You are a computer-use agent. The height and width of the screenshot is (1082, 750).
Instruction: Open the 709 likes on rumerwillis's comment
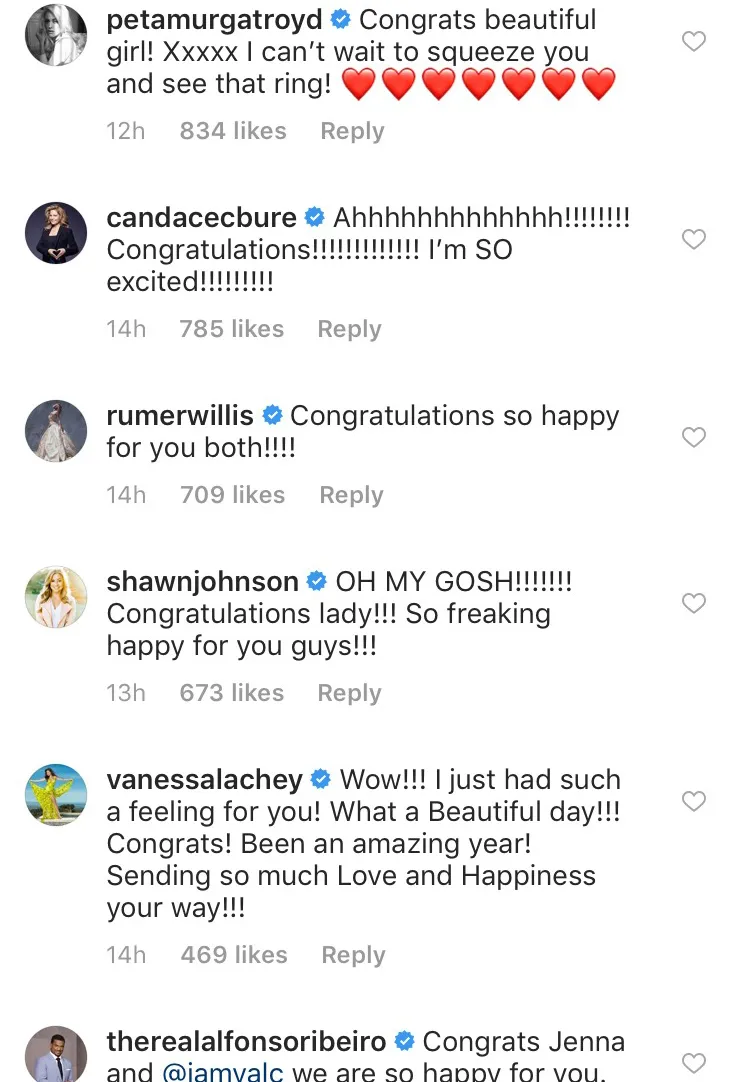click(232, 494)
